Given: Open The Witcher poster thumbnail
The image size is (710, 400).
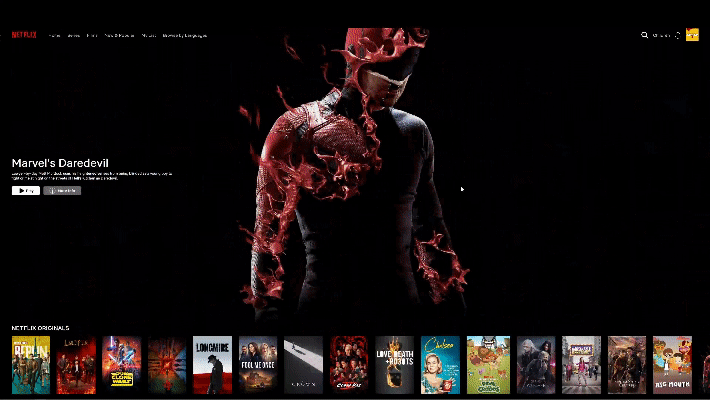Looking at the screenshot, I should pos(536,365).
